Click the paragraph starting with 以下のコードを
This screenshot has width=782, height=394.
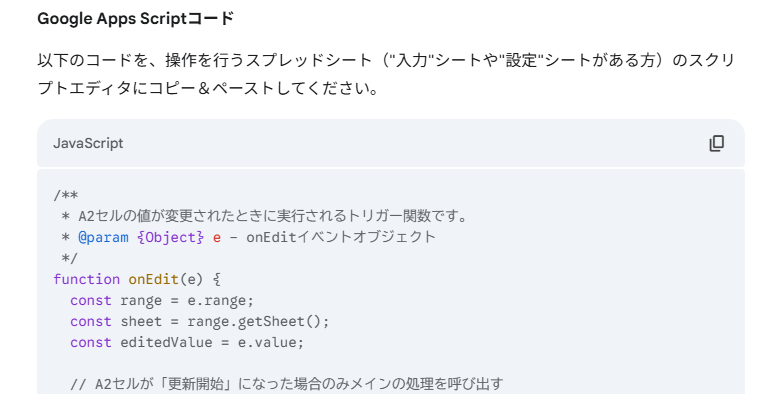[x=387, y=74]
